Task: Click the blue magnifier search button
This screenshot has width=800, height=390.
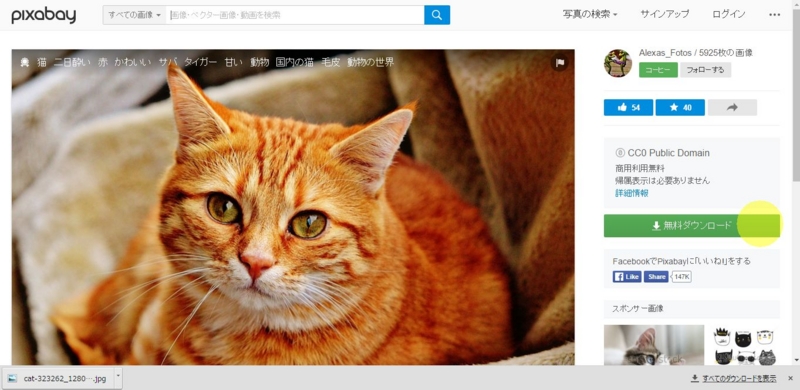Action: tap(437, 15)
